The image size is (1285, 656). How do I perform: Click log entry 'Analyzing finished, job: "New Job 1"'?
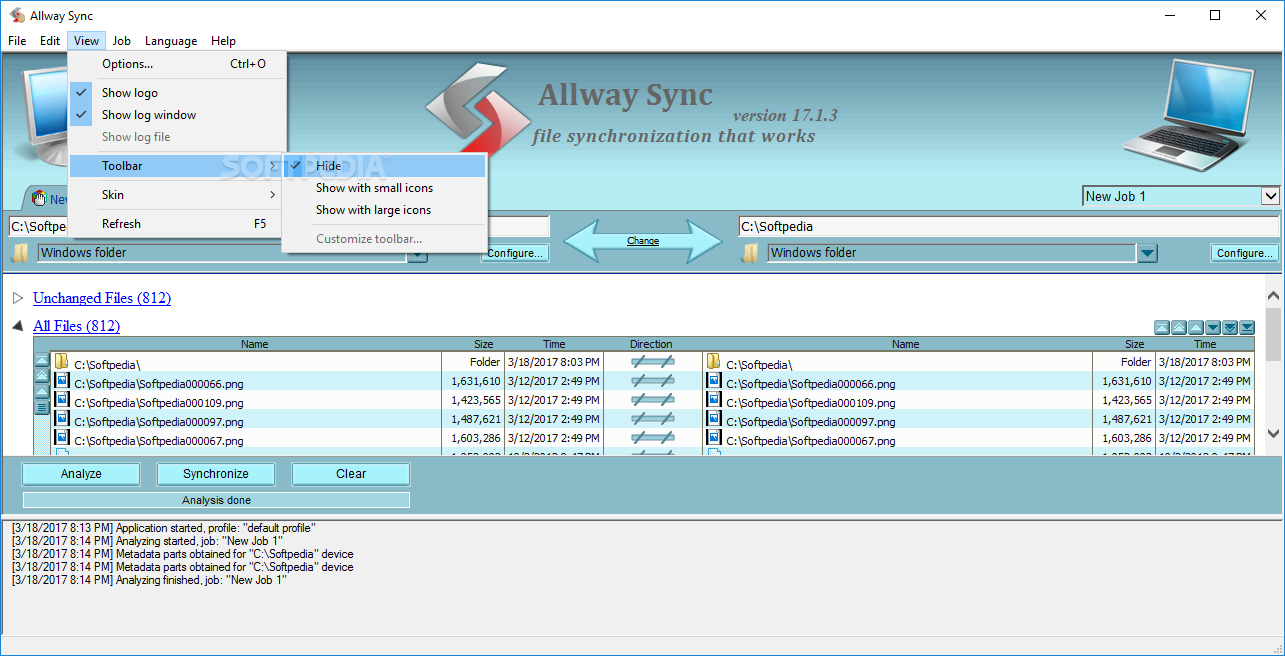[x=149, y=580]
